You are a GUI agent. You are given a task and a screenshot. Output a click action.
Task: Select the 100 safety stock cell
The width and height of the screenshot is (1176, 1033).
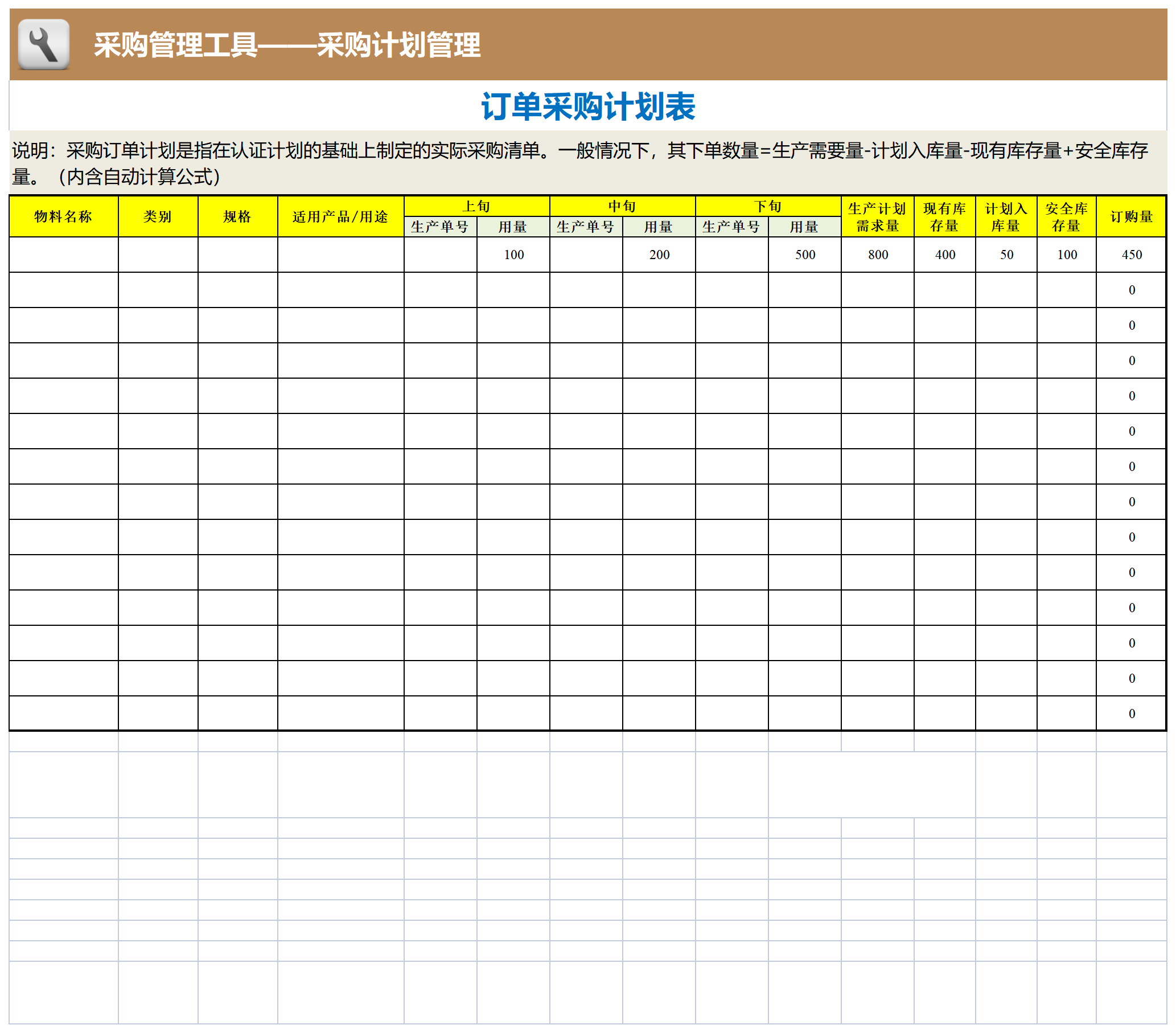1067,255
